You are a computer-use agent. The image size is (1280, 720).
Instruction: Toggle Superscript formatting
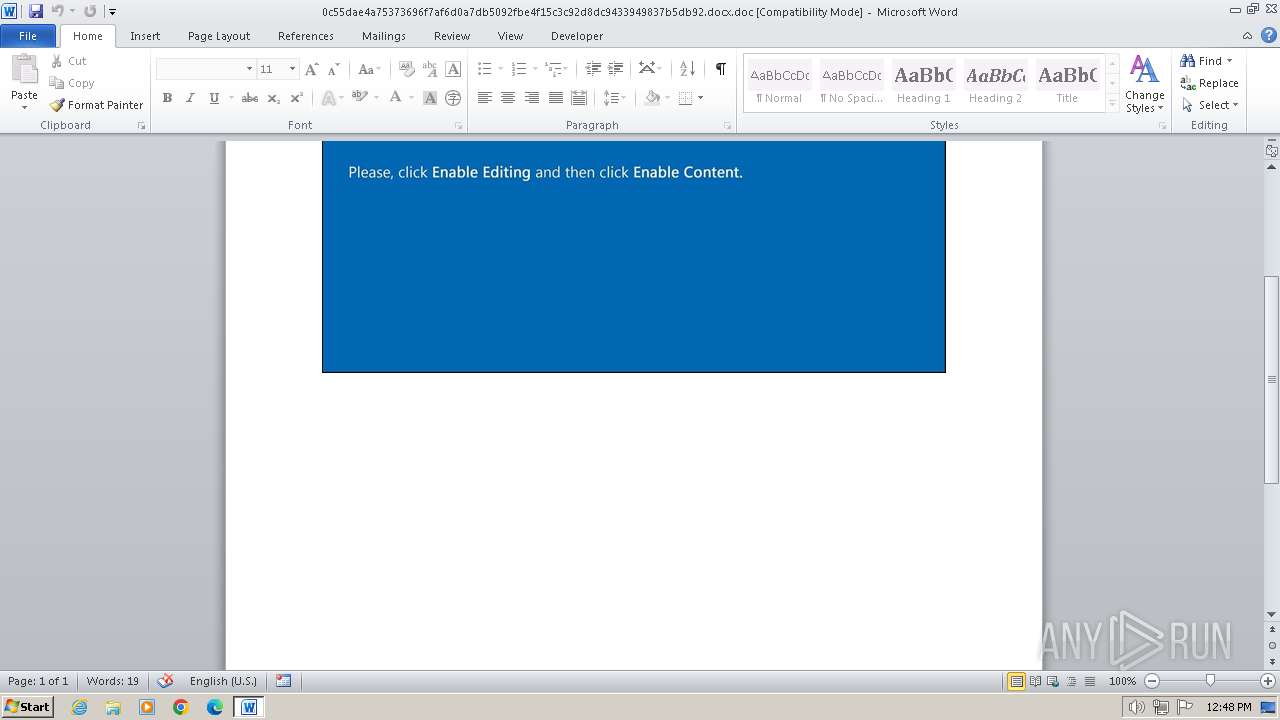click(297, 98)
